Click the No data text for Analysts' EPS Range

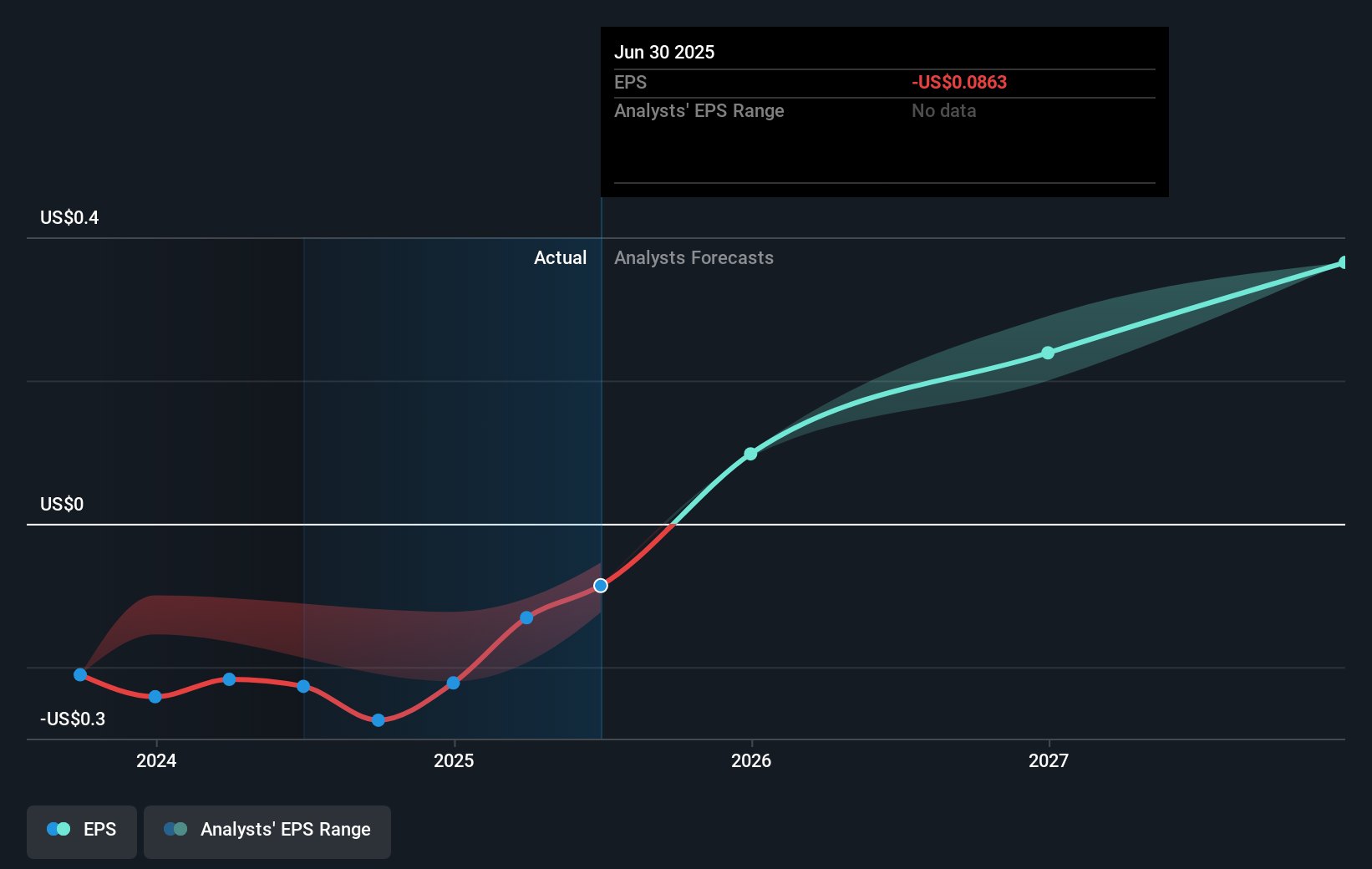(943, 110)
